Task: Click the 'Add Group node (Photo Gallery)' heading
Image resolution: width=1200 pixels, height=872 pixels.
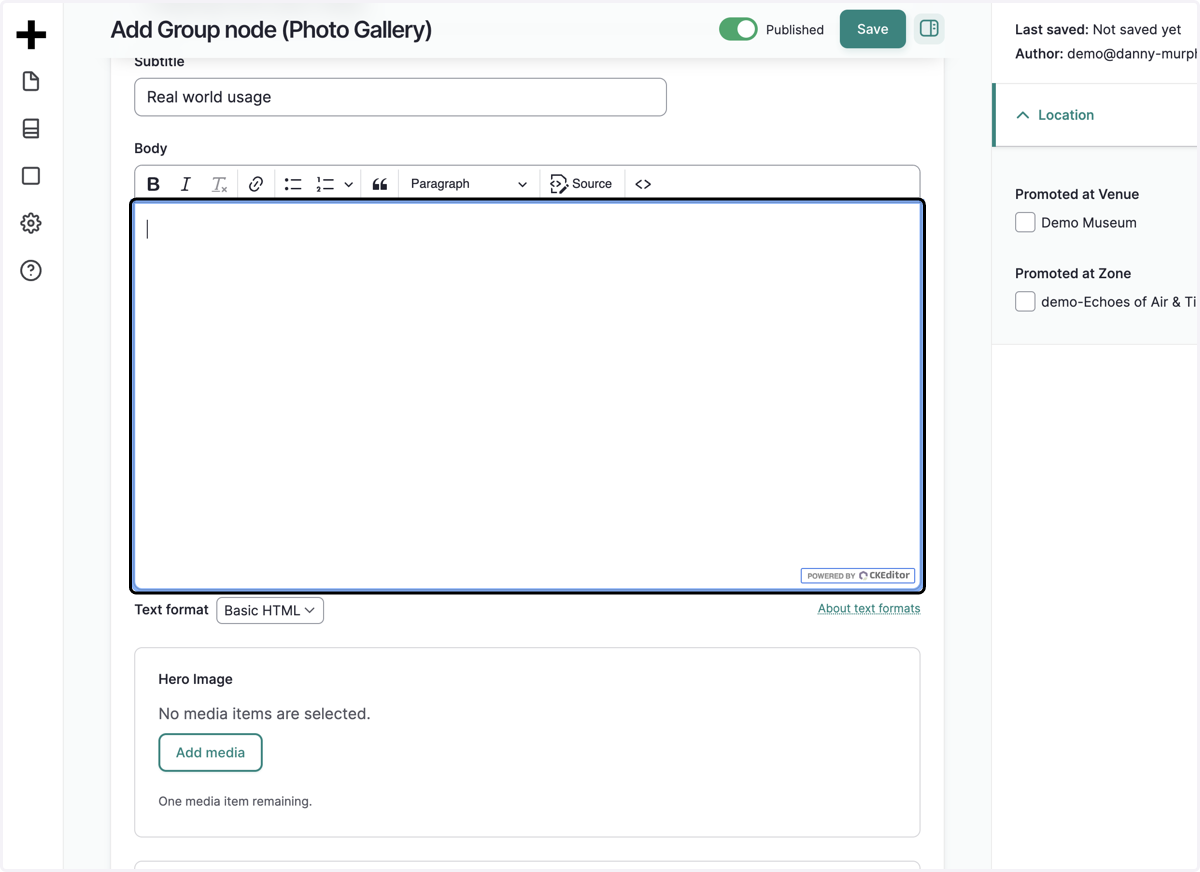Action: click(271, 30)
